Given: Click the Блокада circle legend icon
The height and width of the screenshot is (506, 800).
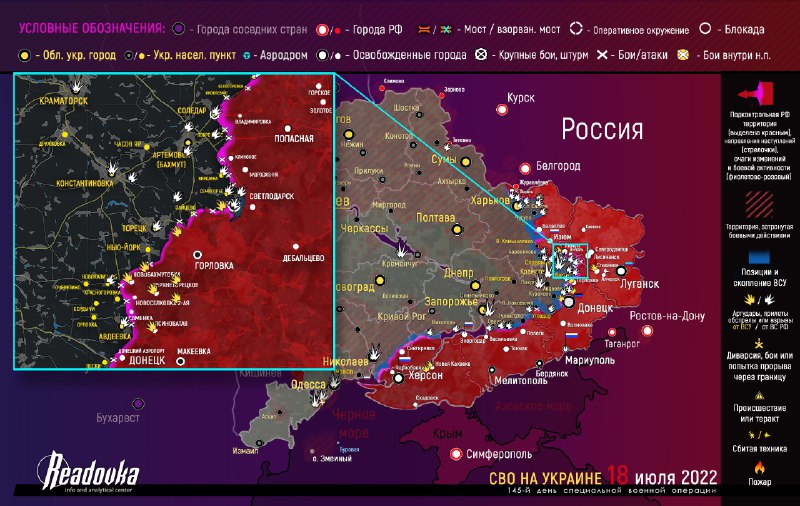Looking at the screenshot, I should click(705, 29).
